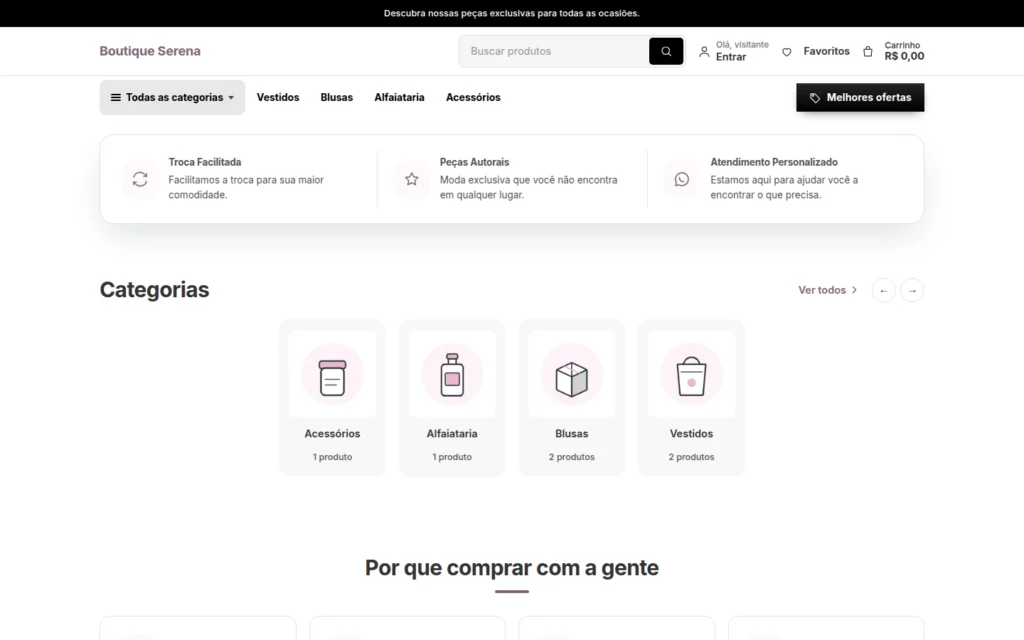
Task: Click the Vestidos bag category icon
Action: point(691,375)
